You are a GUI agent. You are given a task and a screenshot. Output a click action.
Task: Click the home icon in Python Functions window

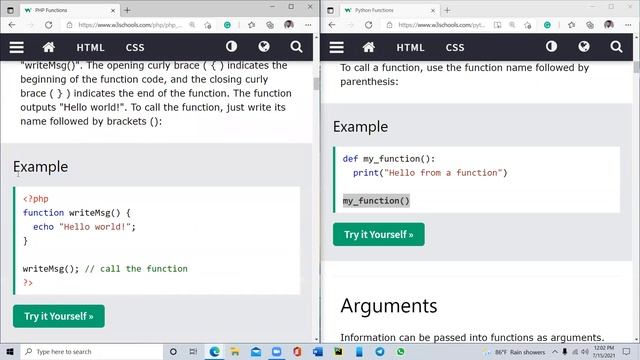(x=369, y=47)
